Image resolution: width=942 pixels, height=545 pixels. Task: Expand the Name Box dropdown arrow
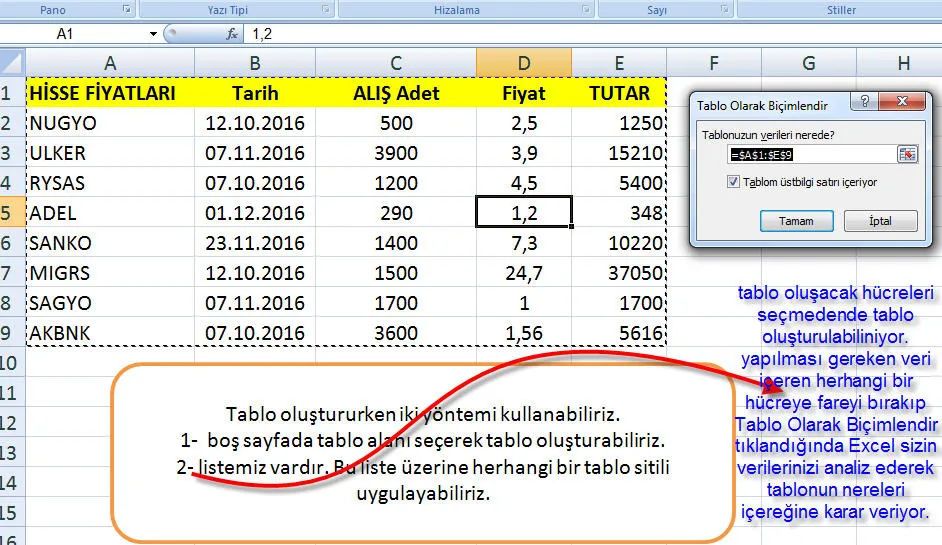(153, 34)
